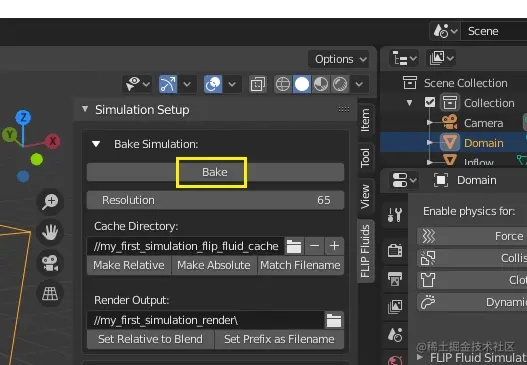527x365 pixels.
Task: Select Scene Collection in the outliner
Action: [465, 83]
